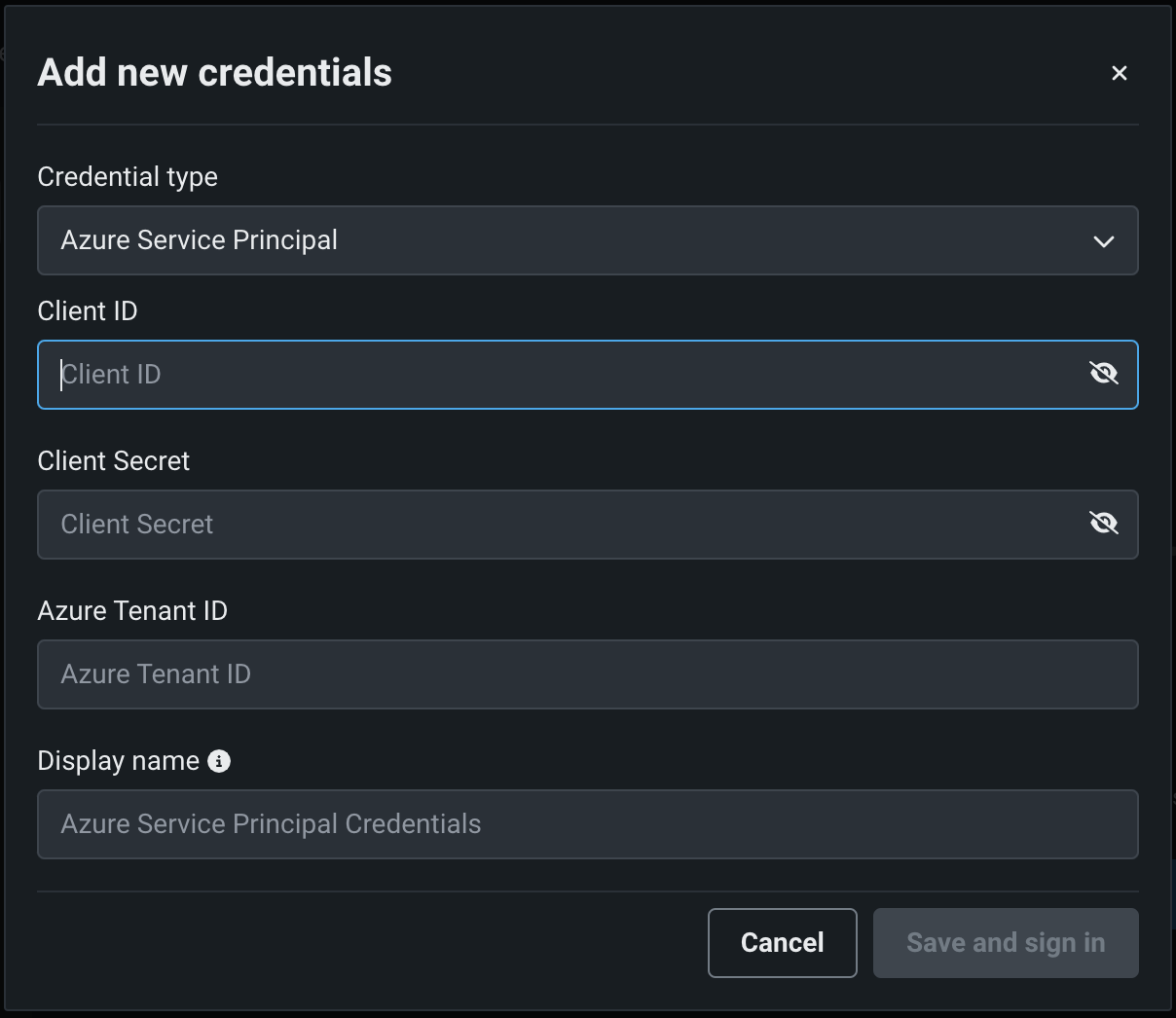This screenshot has width=1176, height=1018.
Task: Click the Azure Tenant ID label
Action: [x=132, y=611]
